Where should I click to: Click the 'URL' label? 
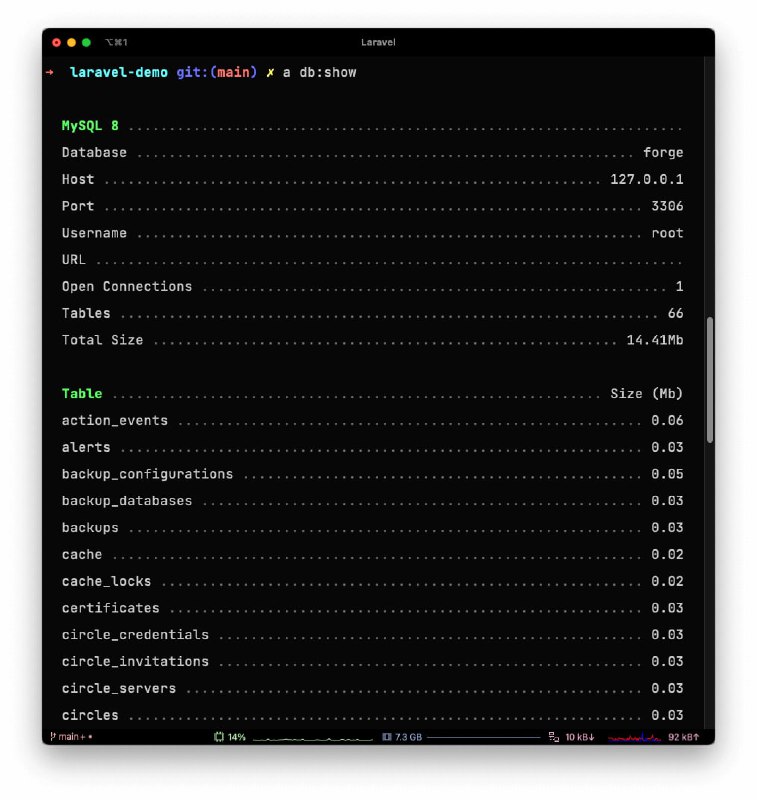[x=74, y=260]
